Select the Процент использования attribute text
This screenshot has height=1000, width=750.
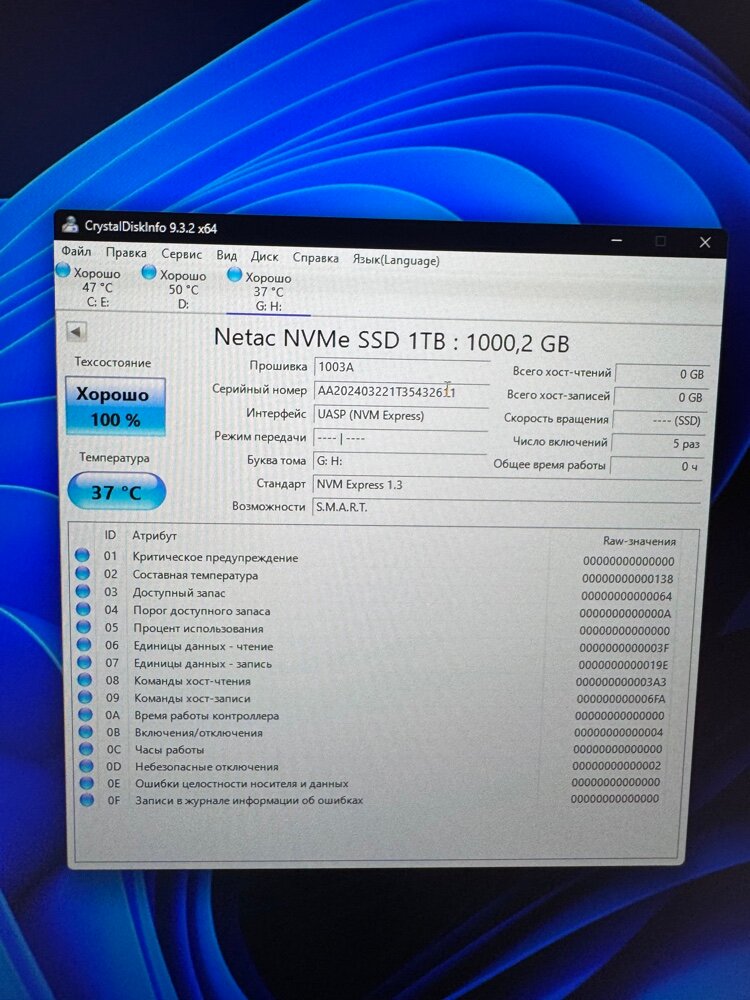(198, 628)
